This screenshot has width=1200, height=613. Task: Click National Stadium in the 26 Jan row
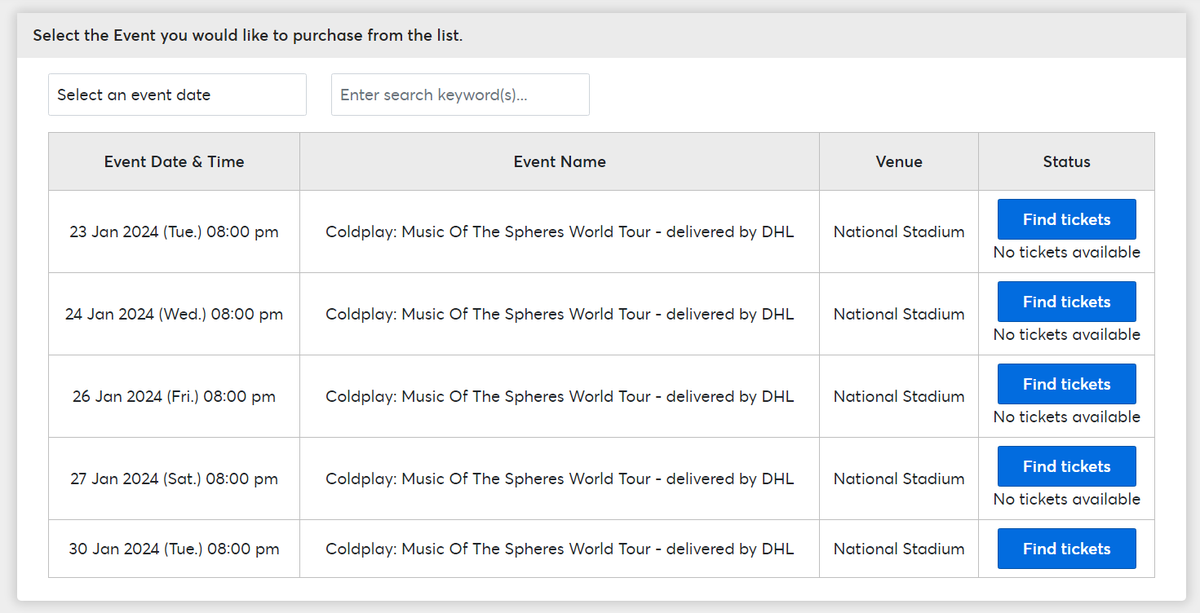(x=899, y=396)
